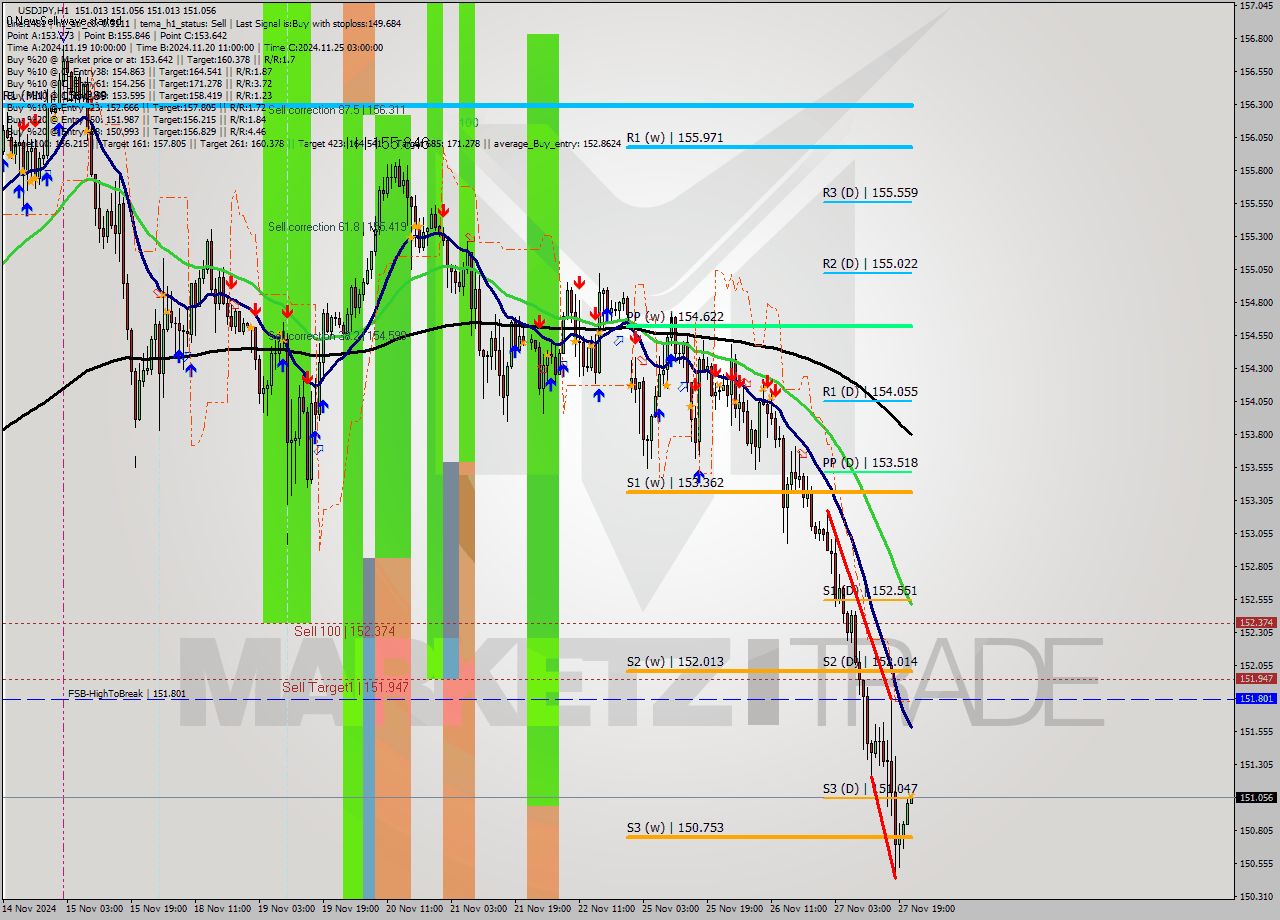Click the 155.050 price axis value

pyautogui.click(x=1256, y=270)
